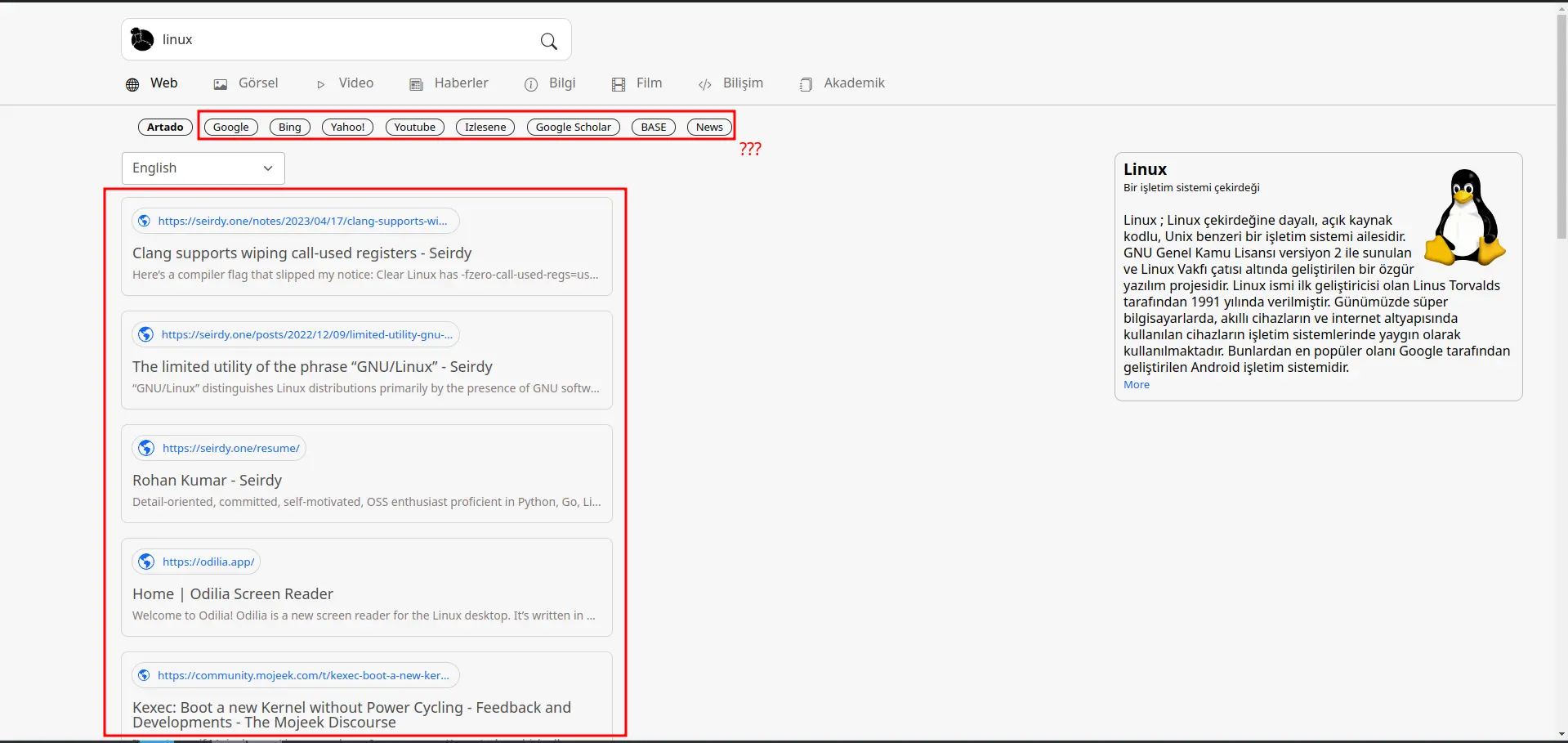Viewport: 1568px width, 743px height.
Task: Open 'The limited utility of the phrase GNU/Linux' result
Action: click(x=313, y=367)
